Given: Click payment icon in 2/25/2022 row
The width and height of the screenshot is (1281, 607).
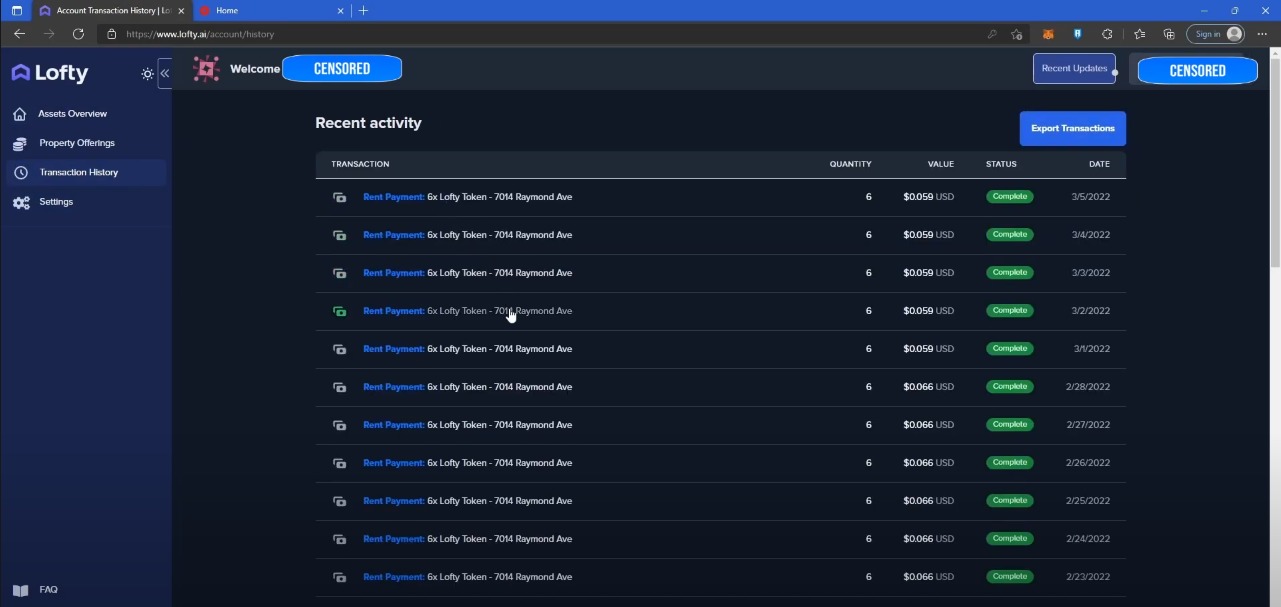Looking at the screenshot, I should tap(339, 501).
